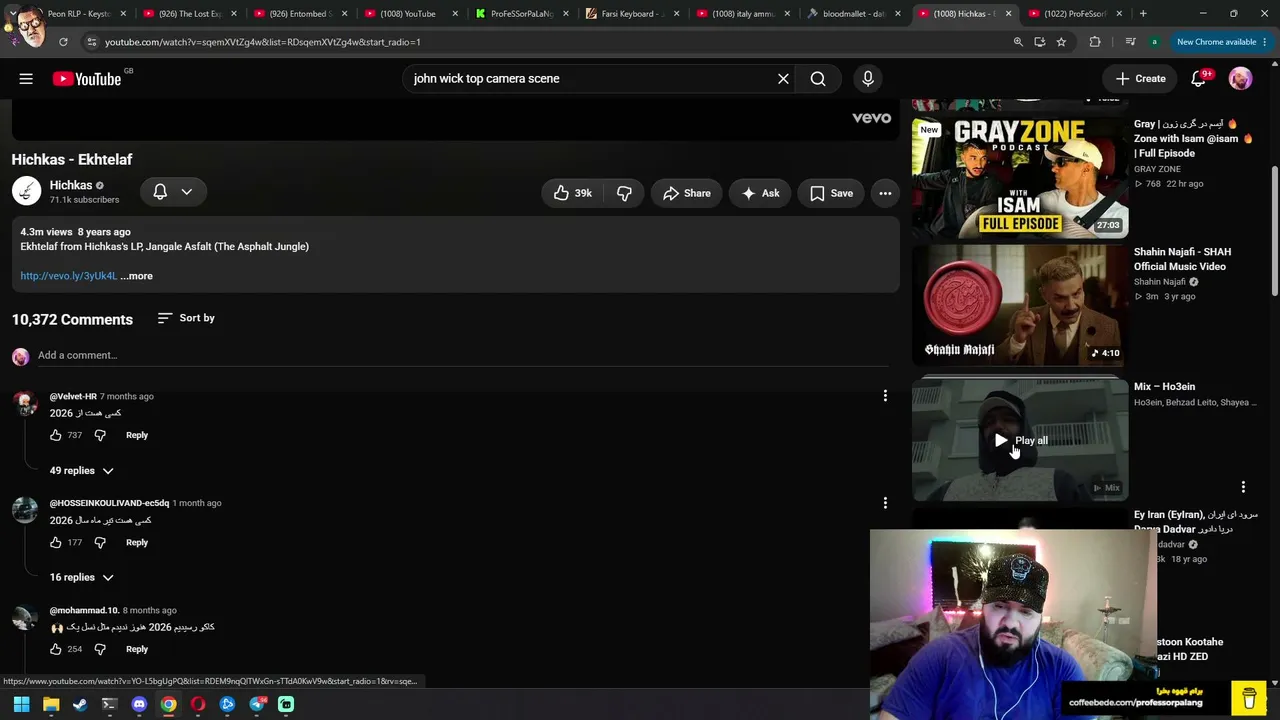Open more actions menu beside Save
1280x720 pixels.
coord(885,193)
